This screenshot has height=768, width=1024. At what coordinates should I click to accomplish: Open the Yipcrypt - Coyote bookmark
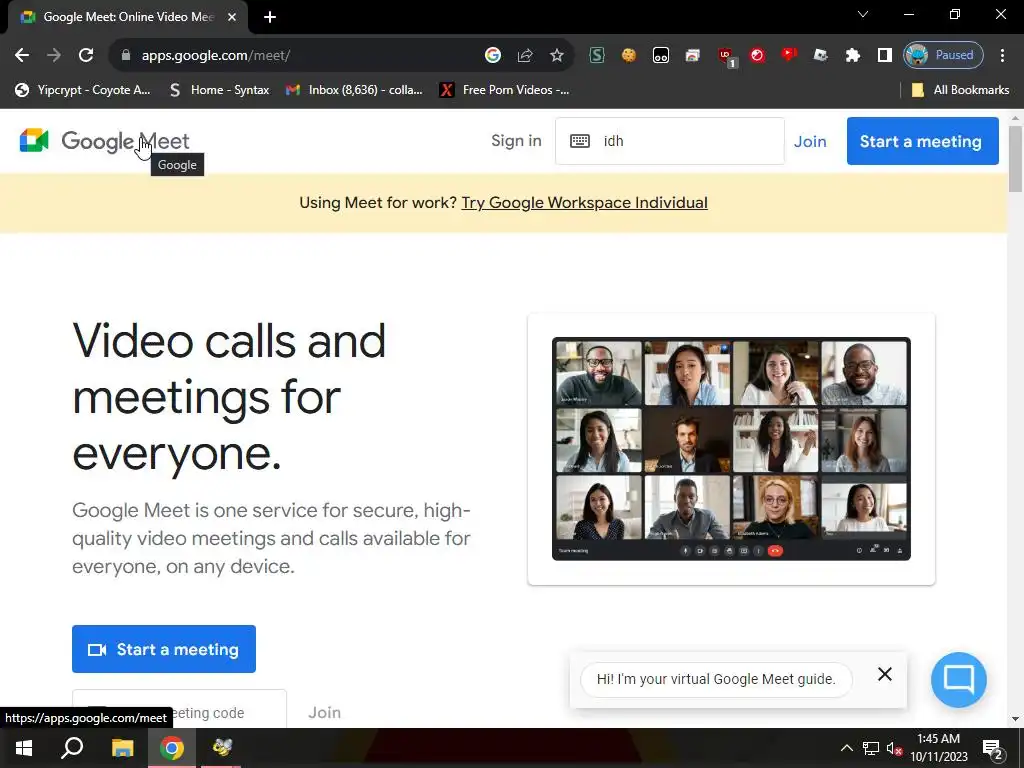pos(84,90)
